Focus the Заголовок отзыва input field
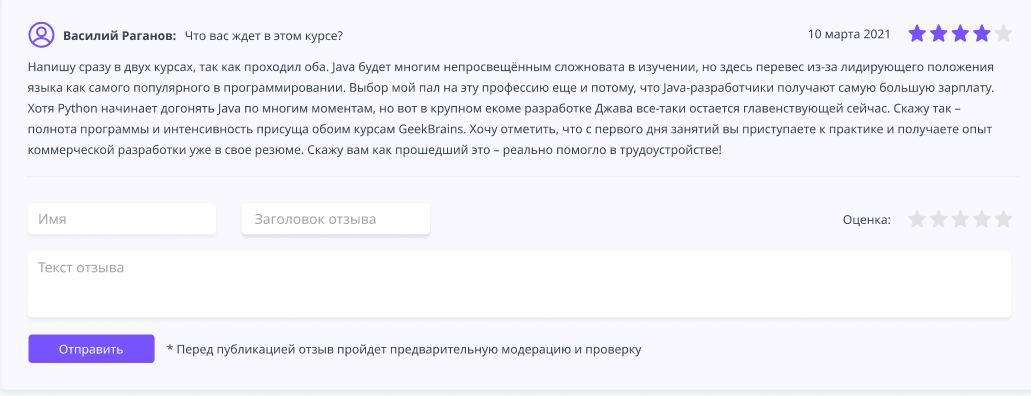 pos(336,219)
